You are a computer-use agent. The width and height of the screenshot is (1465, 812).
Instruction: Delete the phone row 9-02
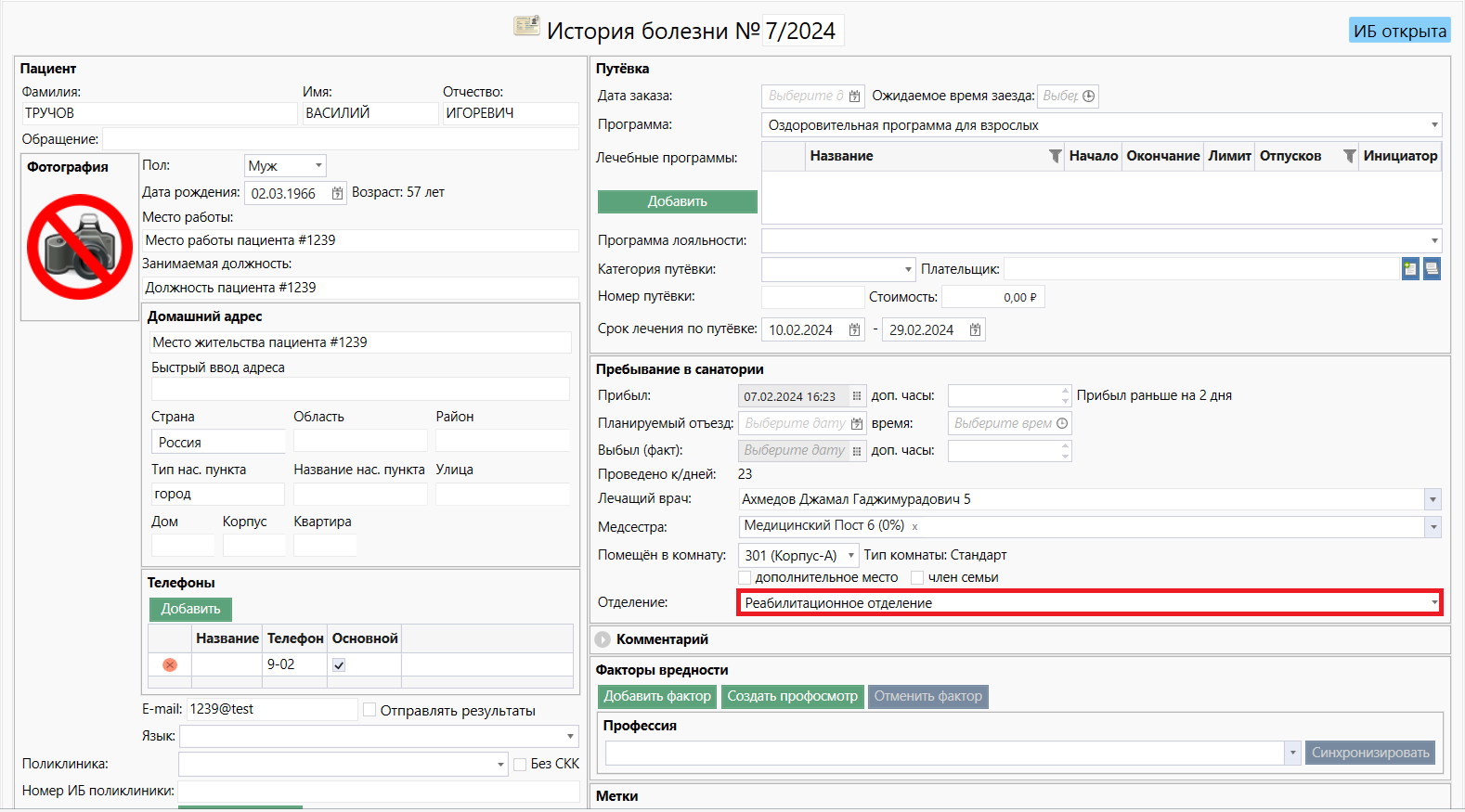point(170,665)
